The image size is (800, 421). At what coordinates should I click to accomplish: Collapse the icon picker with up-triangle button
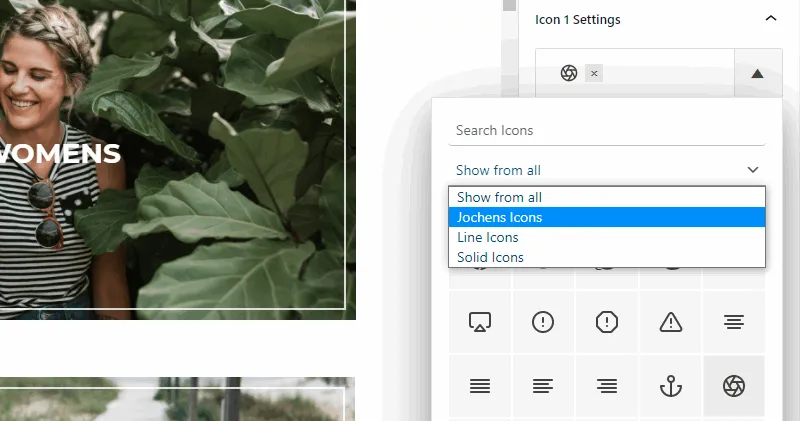click(x=758, y=73)
